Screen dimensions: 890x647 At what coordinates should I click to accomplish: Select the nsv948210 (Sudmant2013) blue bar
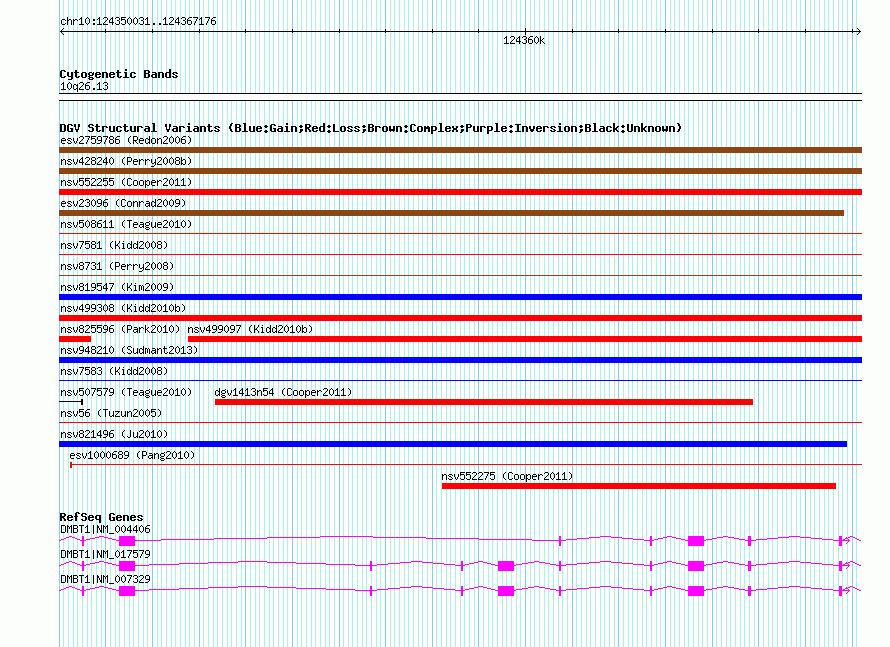pyautogui.click(x=460, y=360)
